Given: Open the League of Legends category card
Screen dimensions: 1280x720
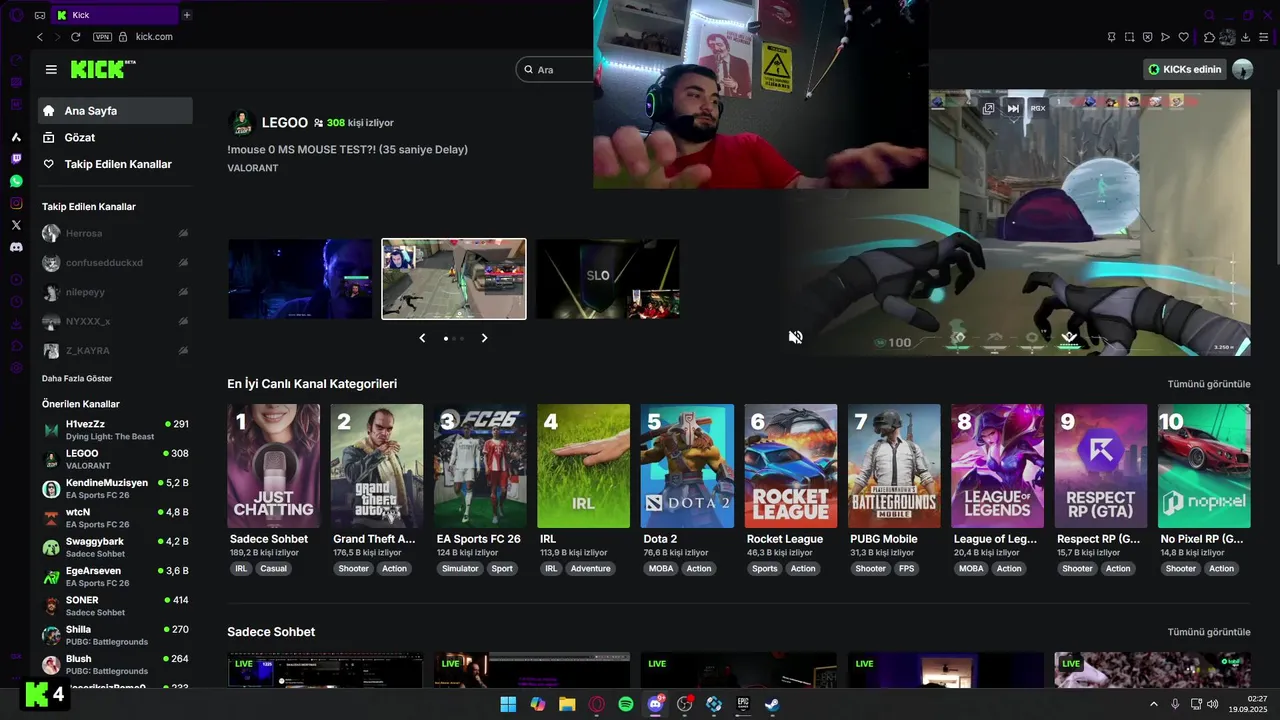Looking at the screenshot, I should (997, 466).
